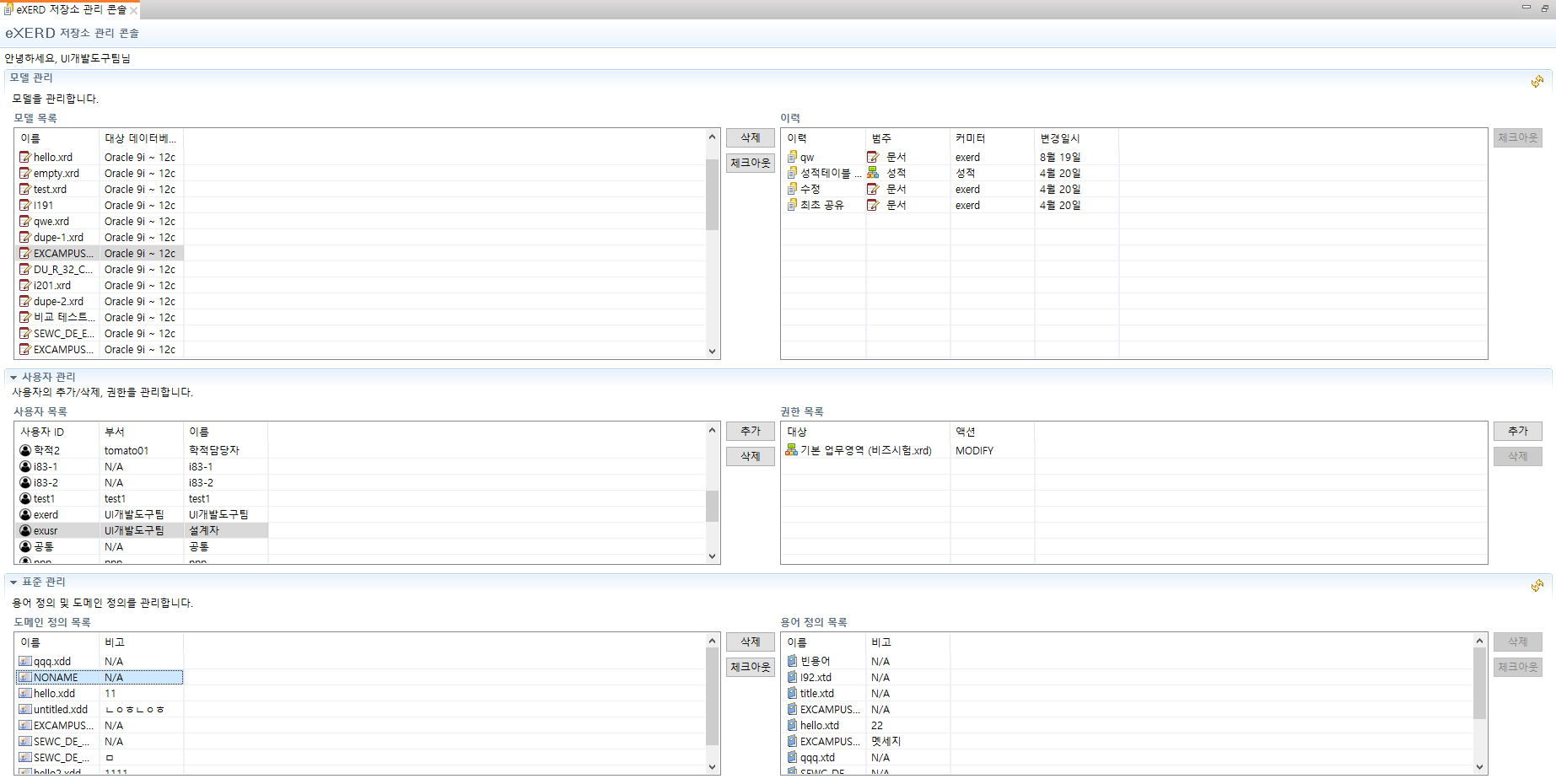
Task: Sort history by 변경일시 column header
Action: [x=1076, y=138]
